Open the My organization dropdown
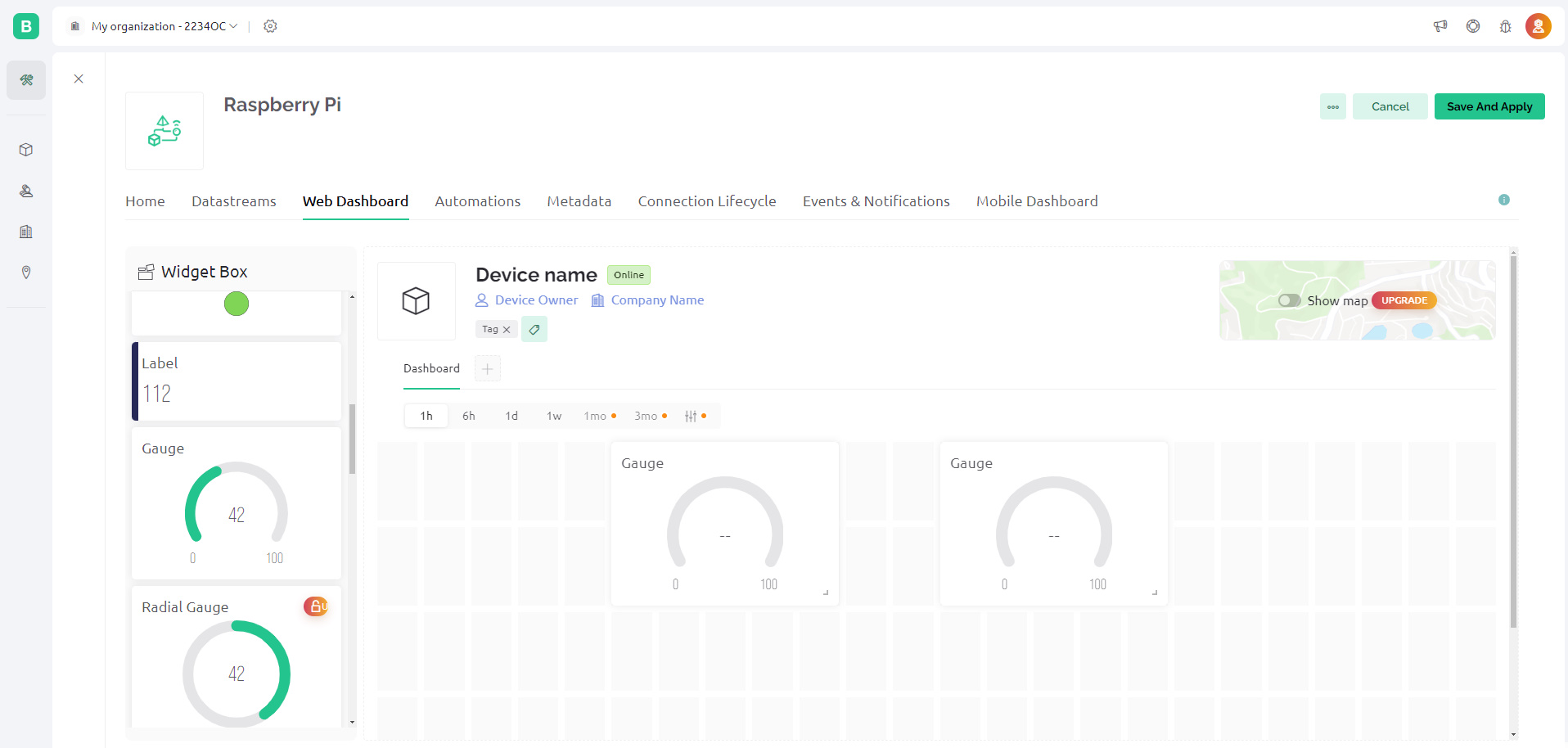 [164, 26]
